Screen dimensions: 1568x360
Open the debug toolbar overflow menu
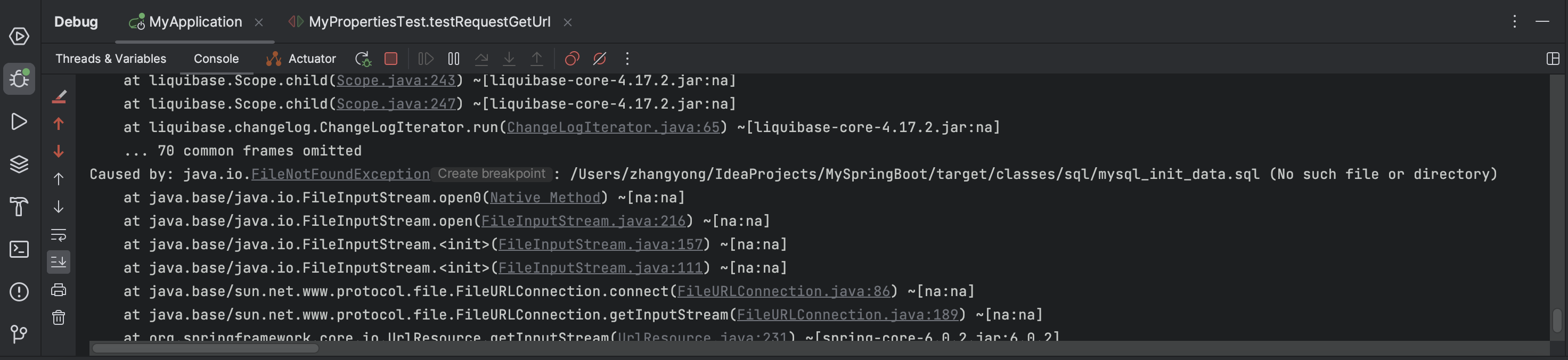point(627,59)
